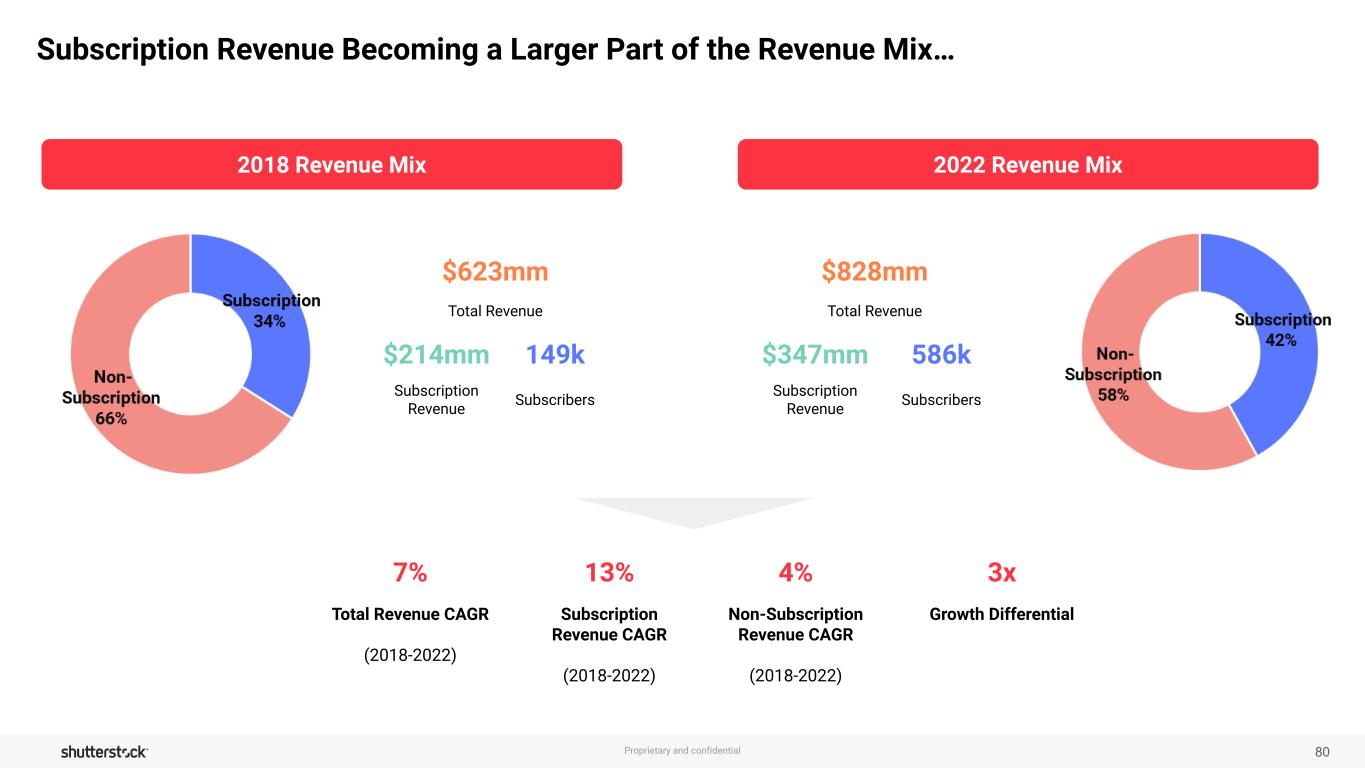Select the $623mm total revenue figure
Viewport: 1365px width, 768px height.
click(x=495, y=272)
